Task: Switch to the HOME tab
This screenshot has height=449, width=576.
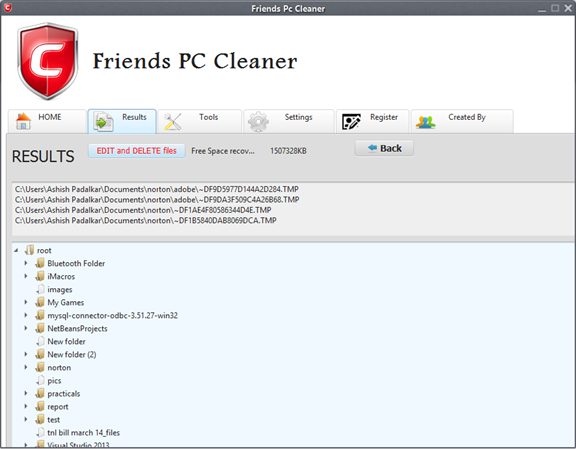Action: (x=47, y=121)
